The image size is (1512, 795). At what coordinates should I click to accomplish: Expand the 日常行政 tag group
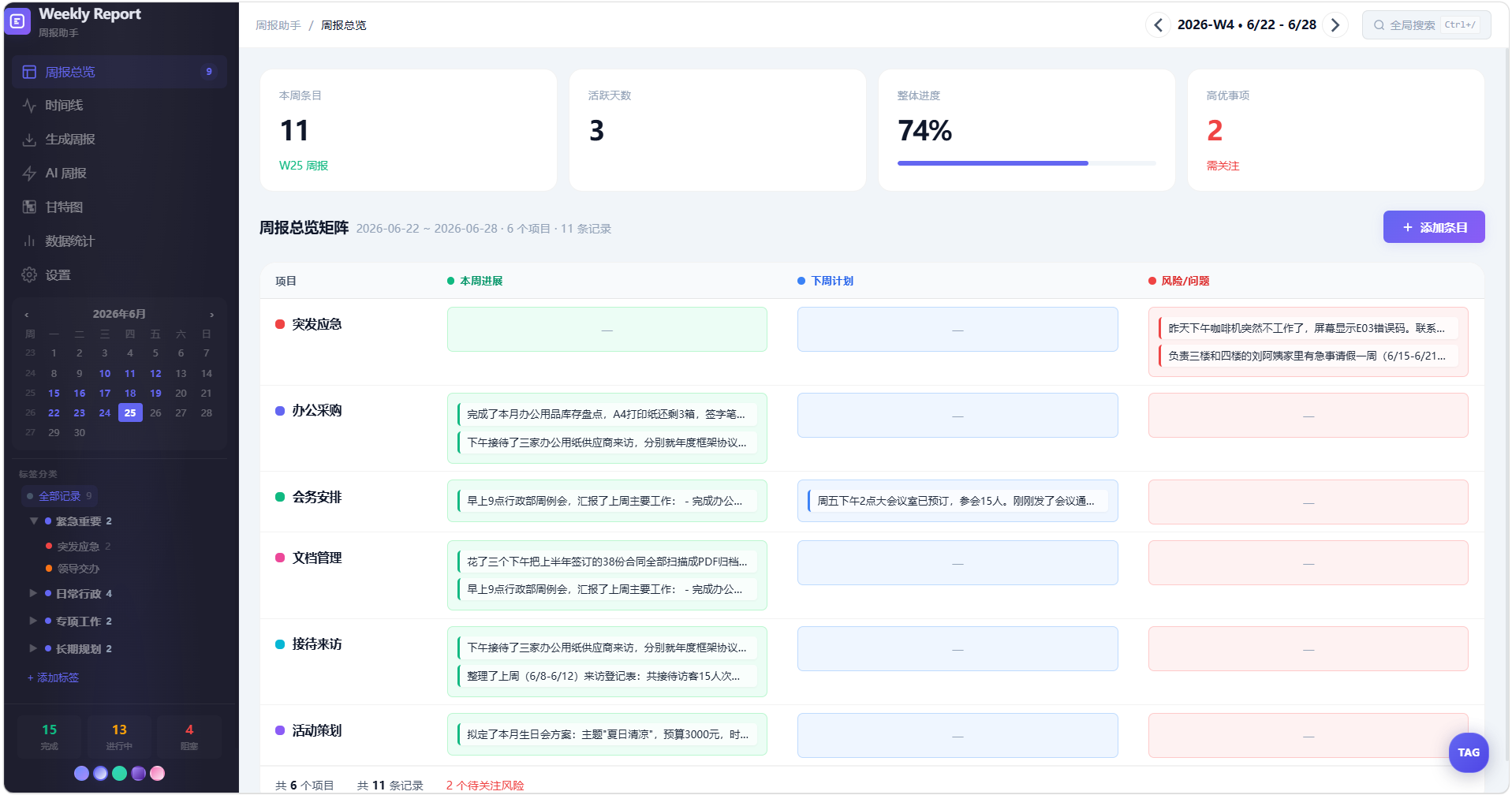[x=33, y=593]
